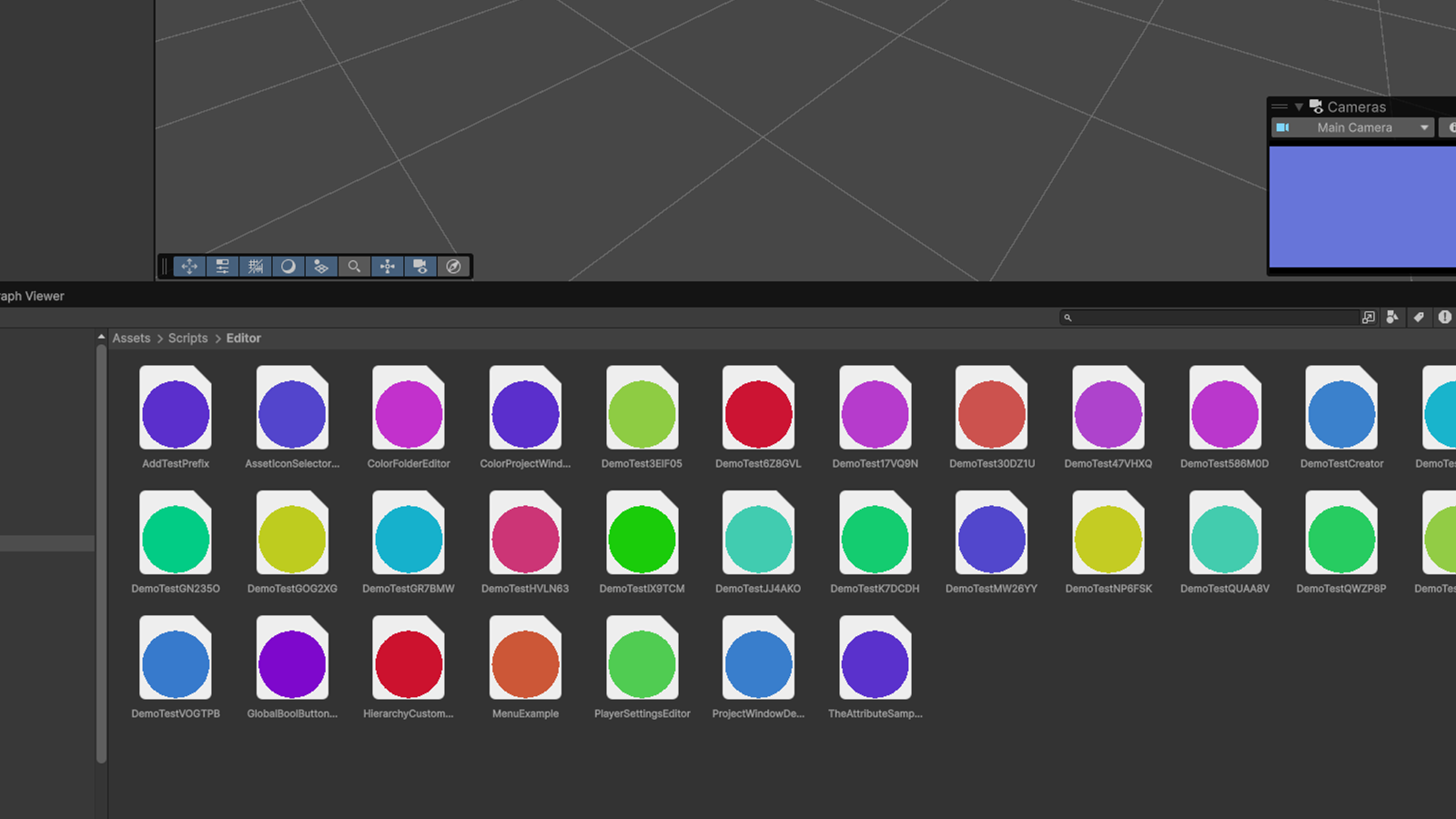Click the search by type icon

pyautogui.click(x=1392, y=318)
